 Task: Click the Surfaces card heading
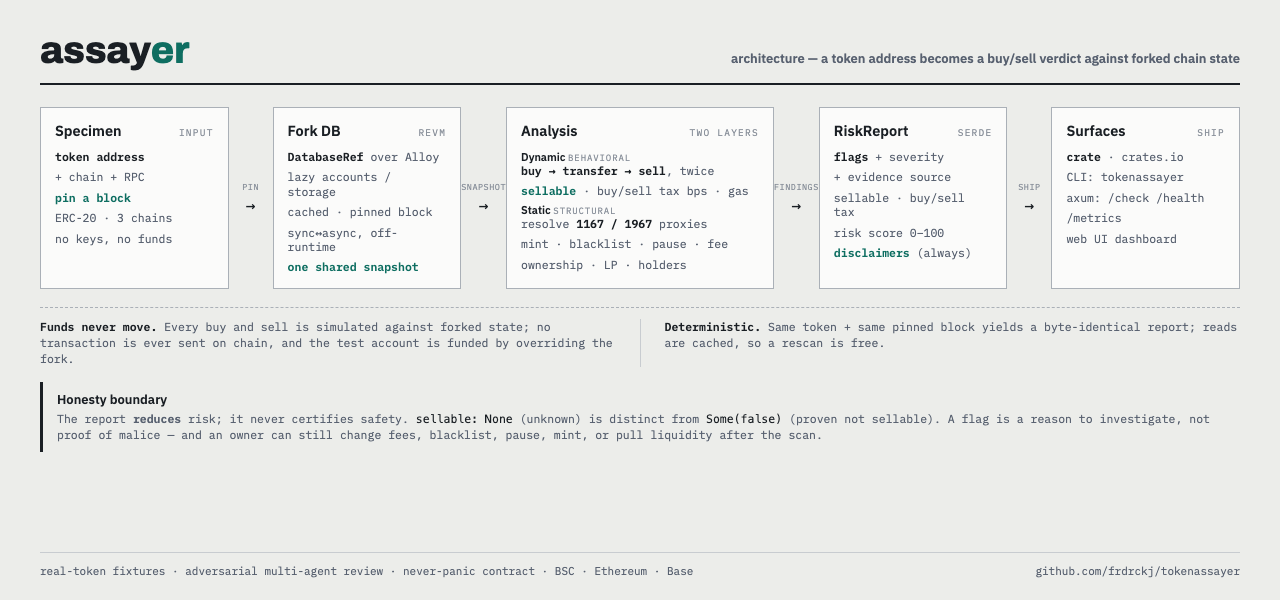[x=1096, y=131]
